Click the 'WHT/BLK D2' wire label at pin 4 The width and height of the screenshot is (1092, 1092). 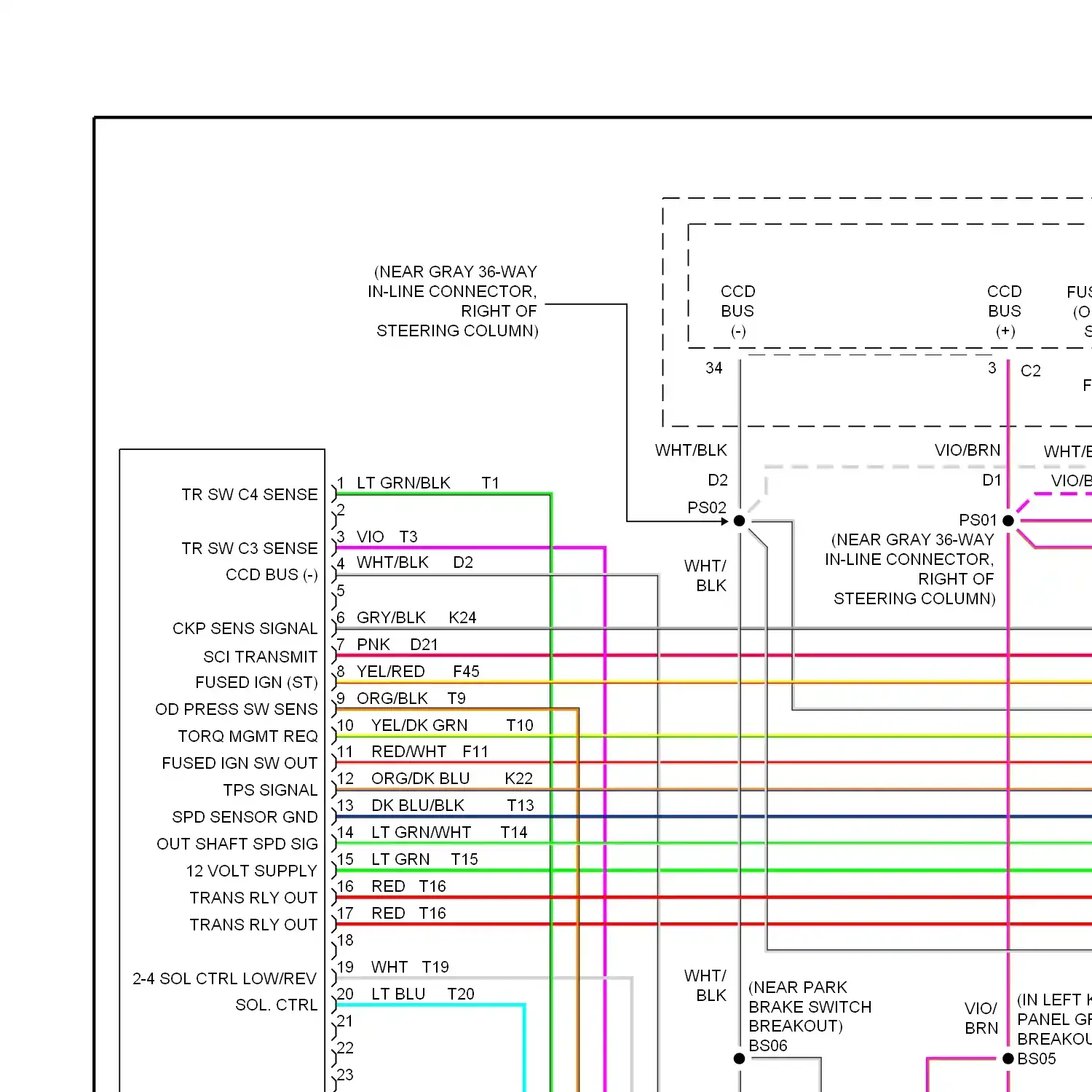[414, 562]
